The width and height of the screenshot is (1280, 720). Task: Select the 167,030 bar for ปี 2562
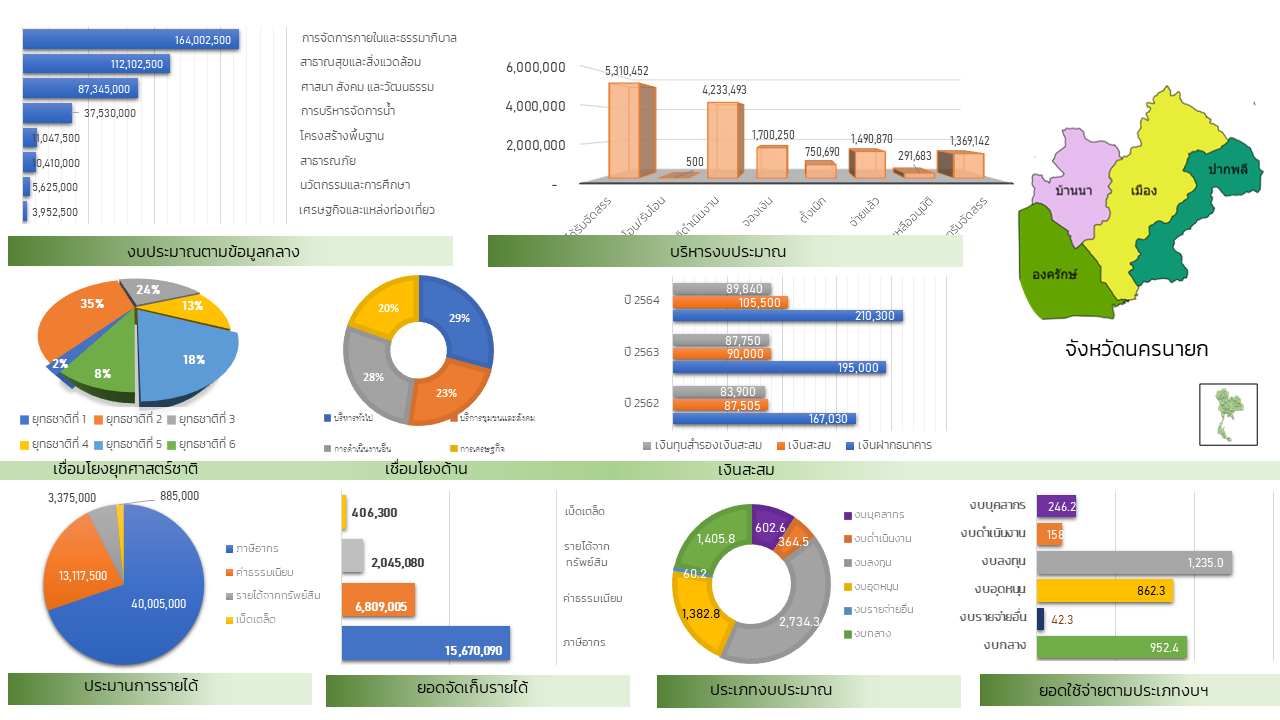[765, 419]
